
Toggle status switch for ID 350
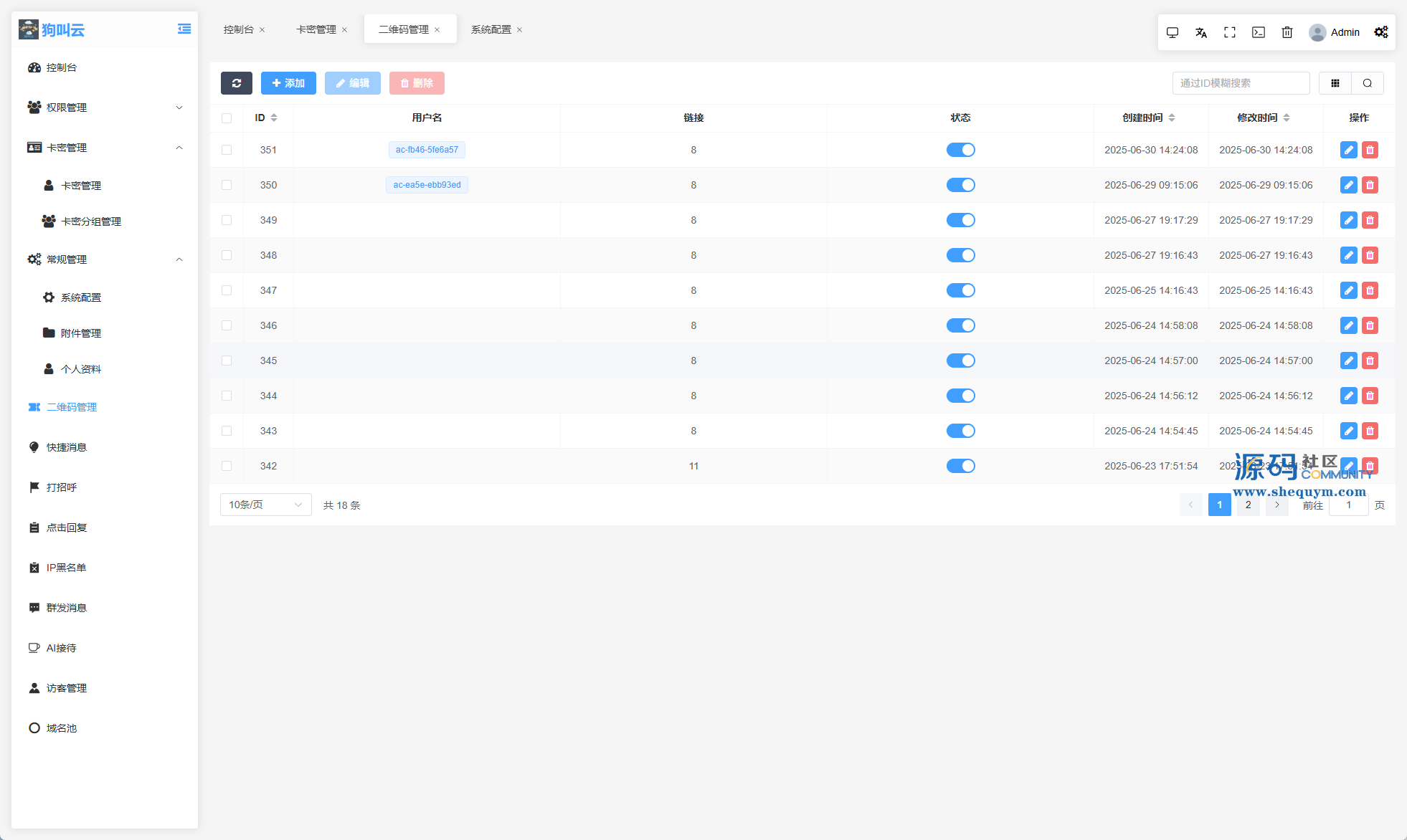960,185
